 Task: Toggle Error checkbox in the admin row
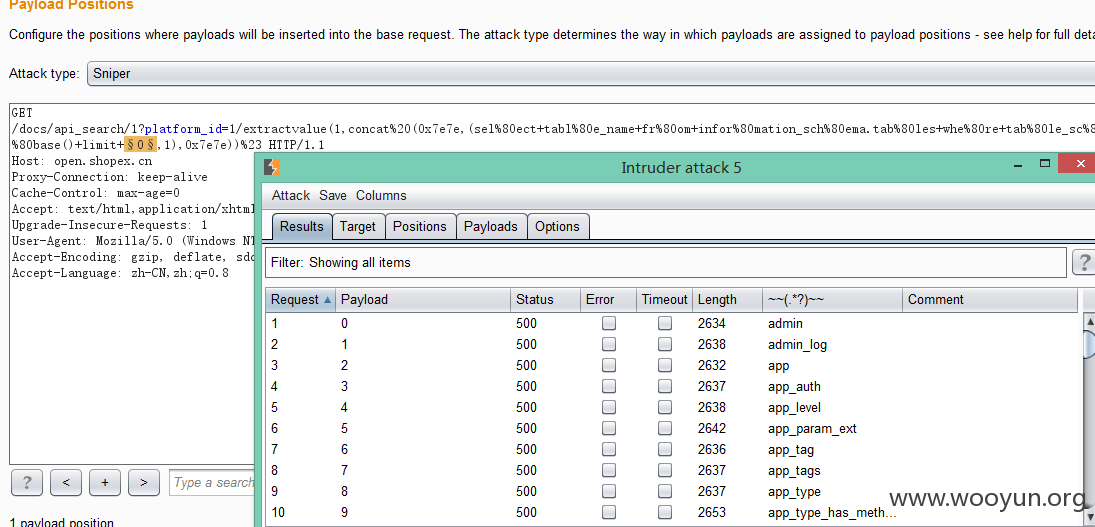click(x=609, y=323)
